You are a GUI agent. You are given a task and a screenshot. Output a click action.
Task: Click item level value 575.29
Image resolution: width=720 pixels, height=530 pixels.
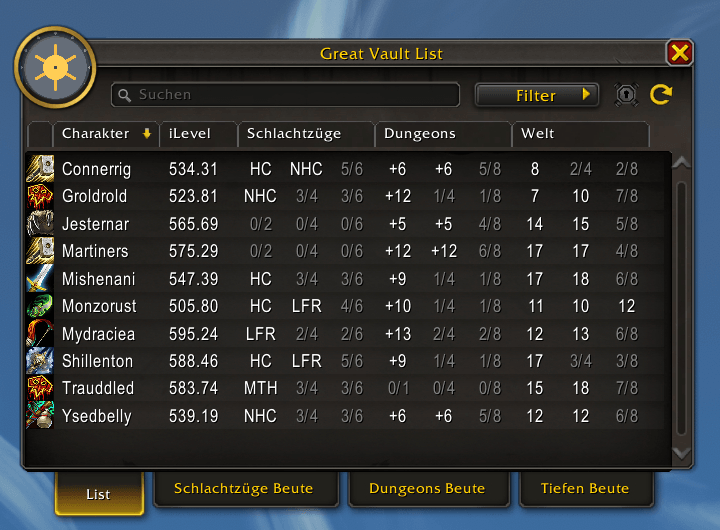[193, 251]
